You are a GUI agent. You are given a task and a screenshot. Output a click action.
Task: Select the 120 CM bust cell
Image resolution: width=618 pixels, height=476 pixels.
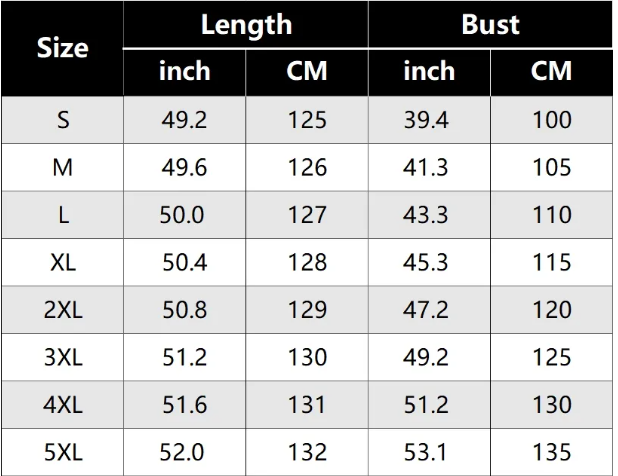point(551,309)
